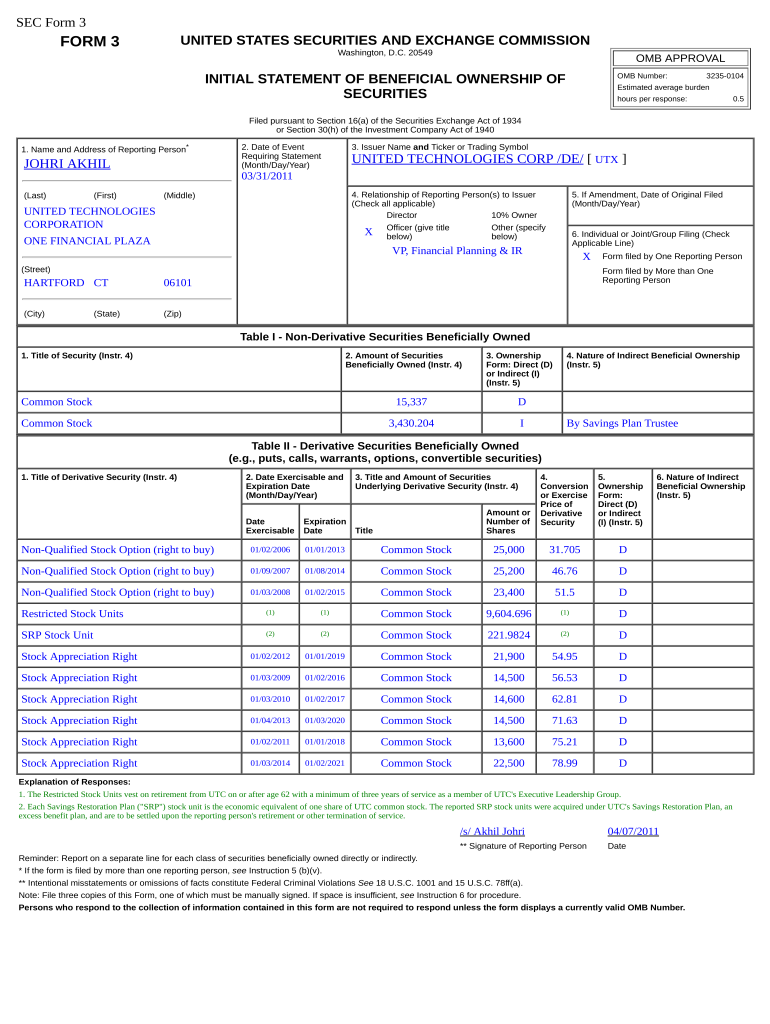Screen dimensions: 770x1024
Task: Click the 03/31/2011 date of event value
Action: coord(267,176)
